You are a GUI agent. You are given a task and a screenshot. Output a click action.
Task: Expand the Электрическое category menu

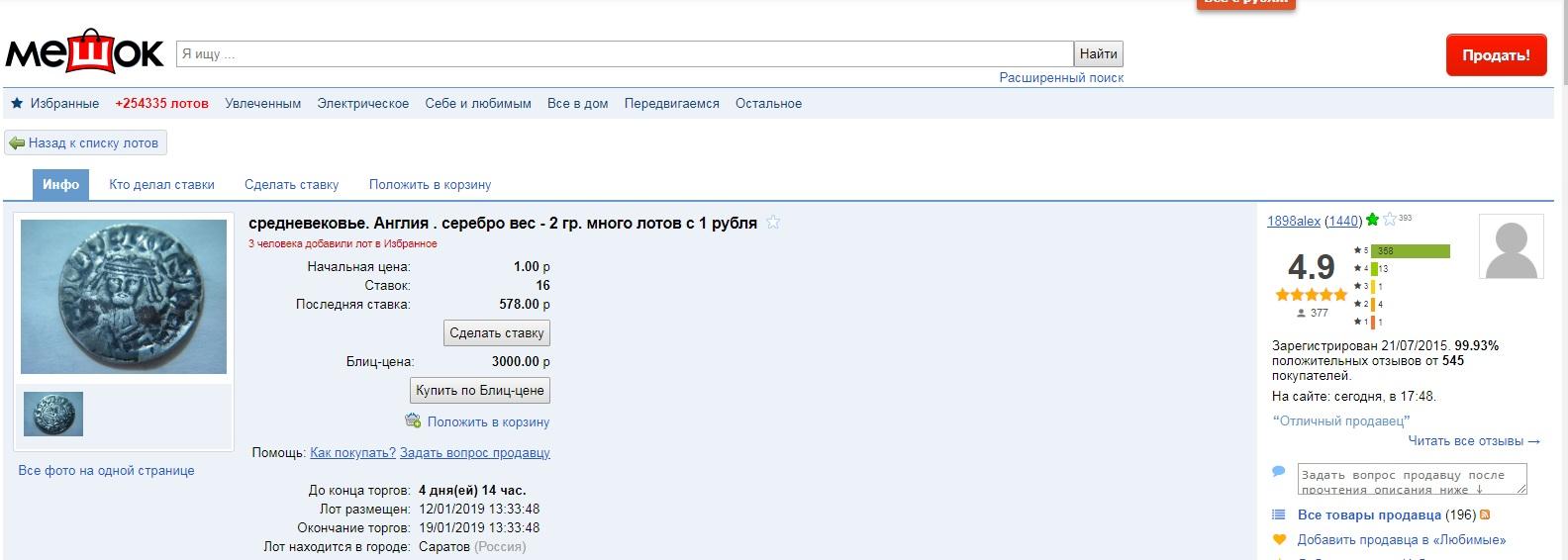pos(362,103)
